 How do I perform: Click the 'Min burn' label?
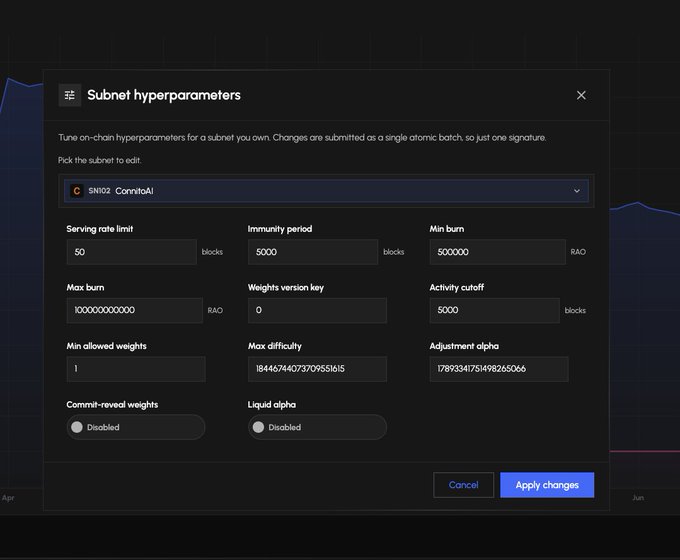coord(447,229)
